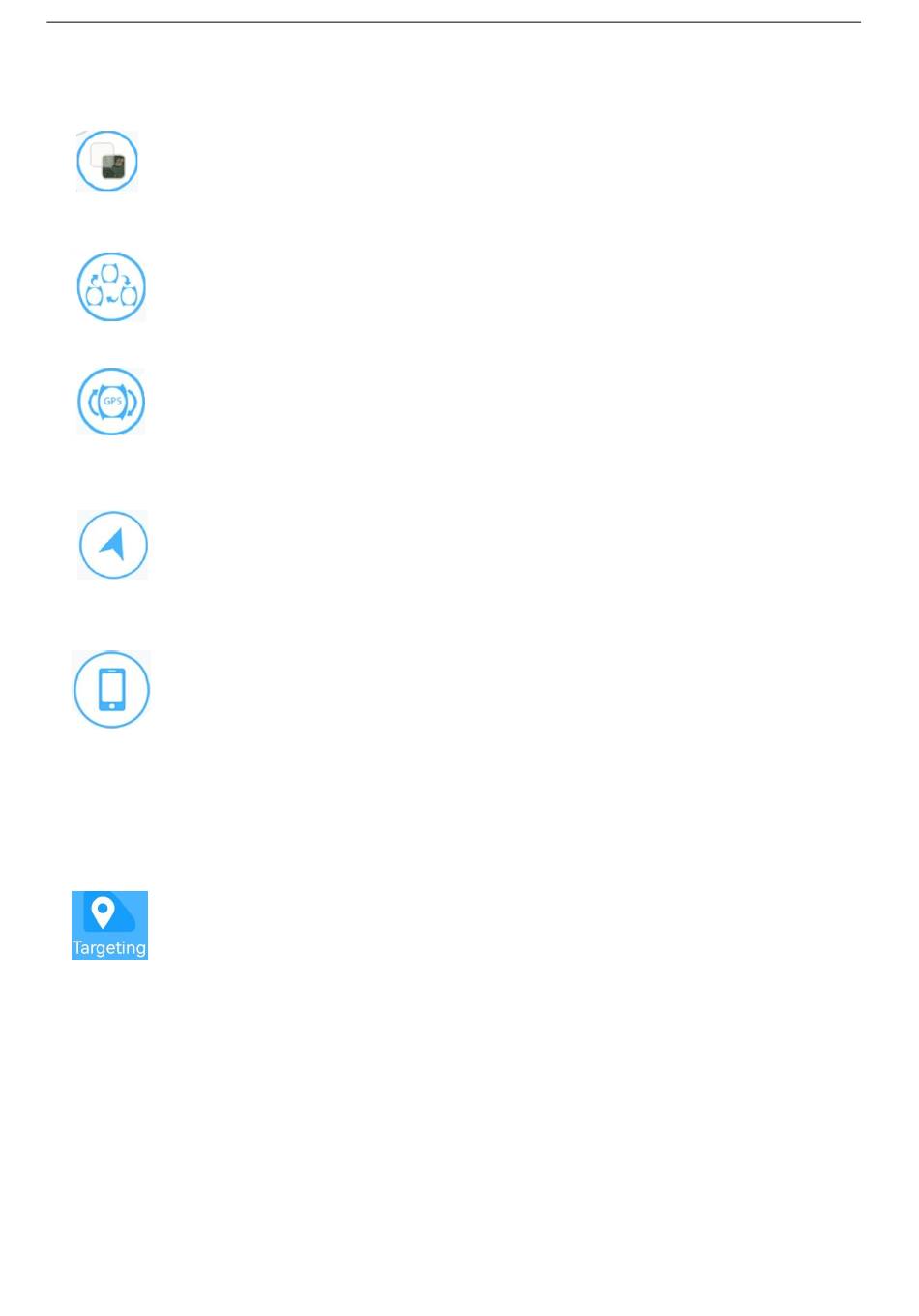Click the smartphone location icon
This screenshot has height=1316, width=919.
coord(111,689)
